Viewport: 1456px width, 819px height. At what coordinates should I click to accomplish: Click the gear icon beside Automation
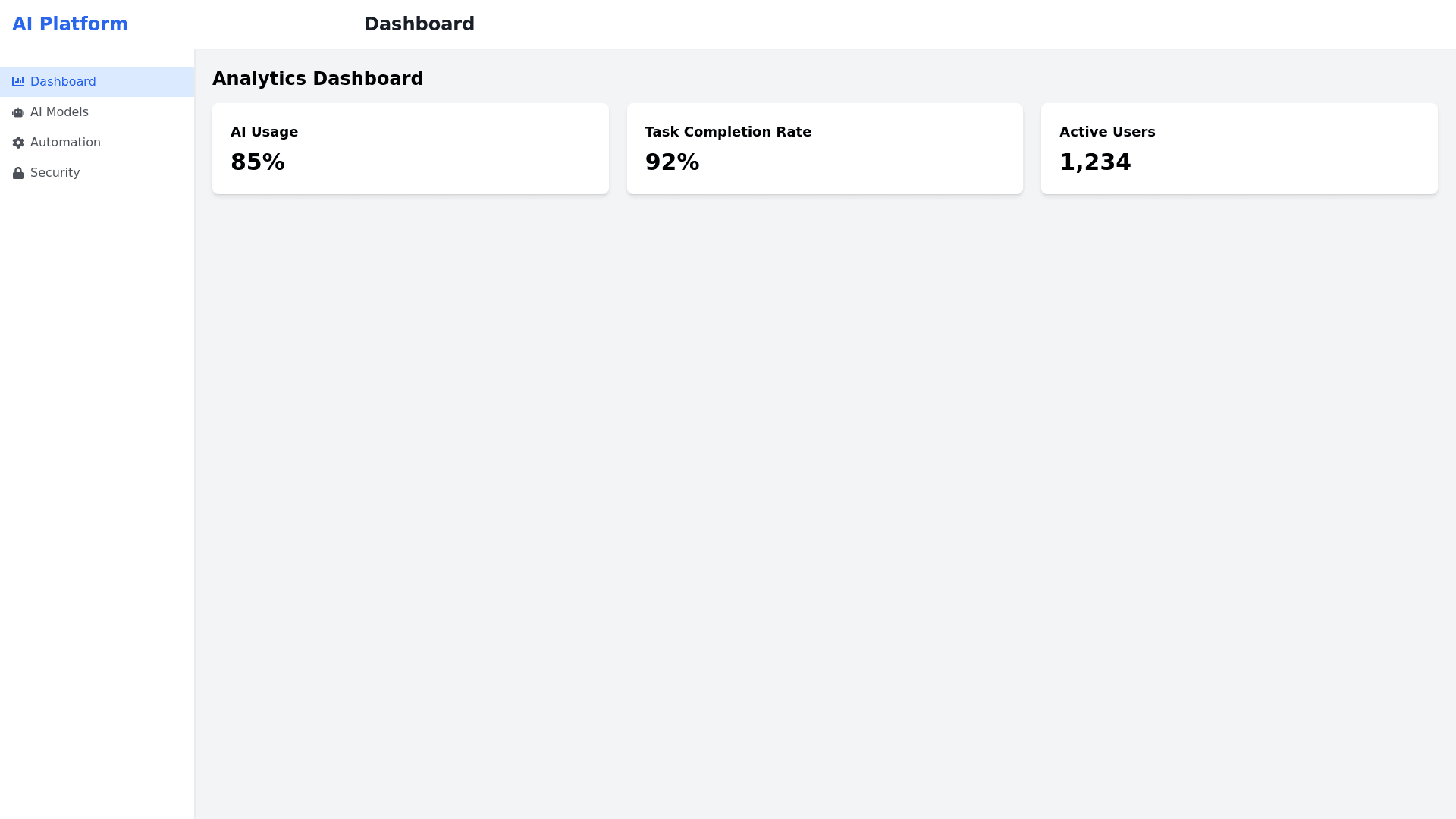[18, 143]
